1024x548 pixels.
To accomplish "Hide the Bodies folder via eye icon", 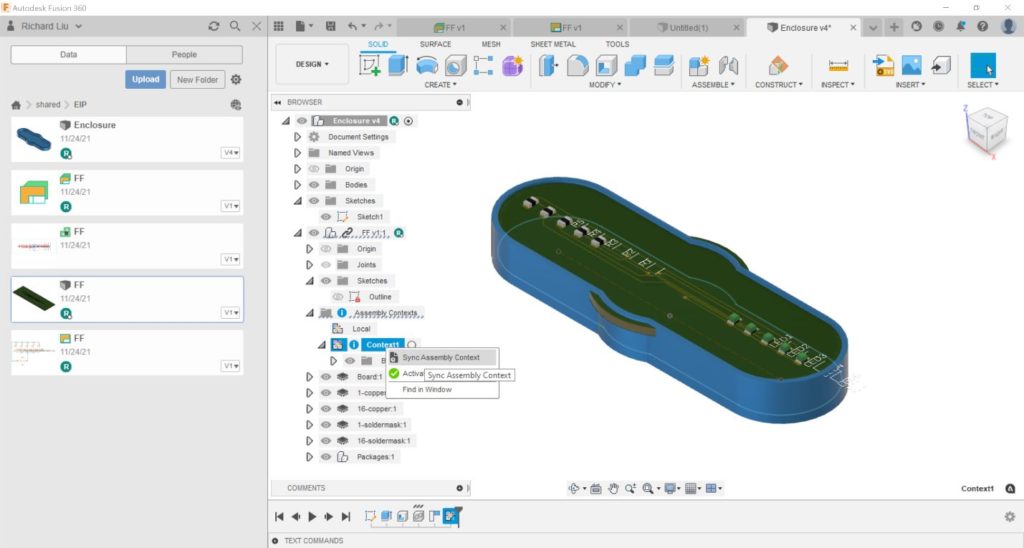I will [314, 185].
